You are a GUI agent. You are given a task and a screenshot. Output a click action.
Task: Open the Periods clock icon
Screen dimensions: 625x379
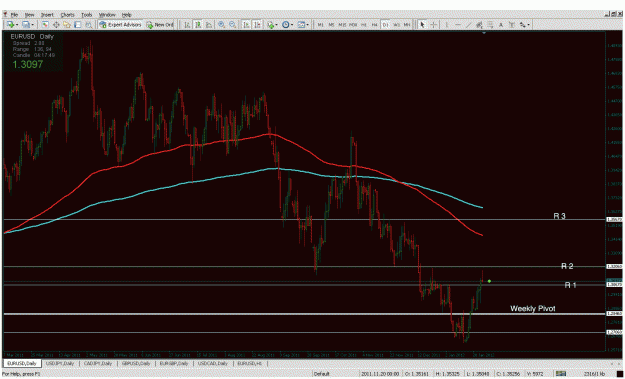(286, 25)
